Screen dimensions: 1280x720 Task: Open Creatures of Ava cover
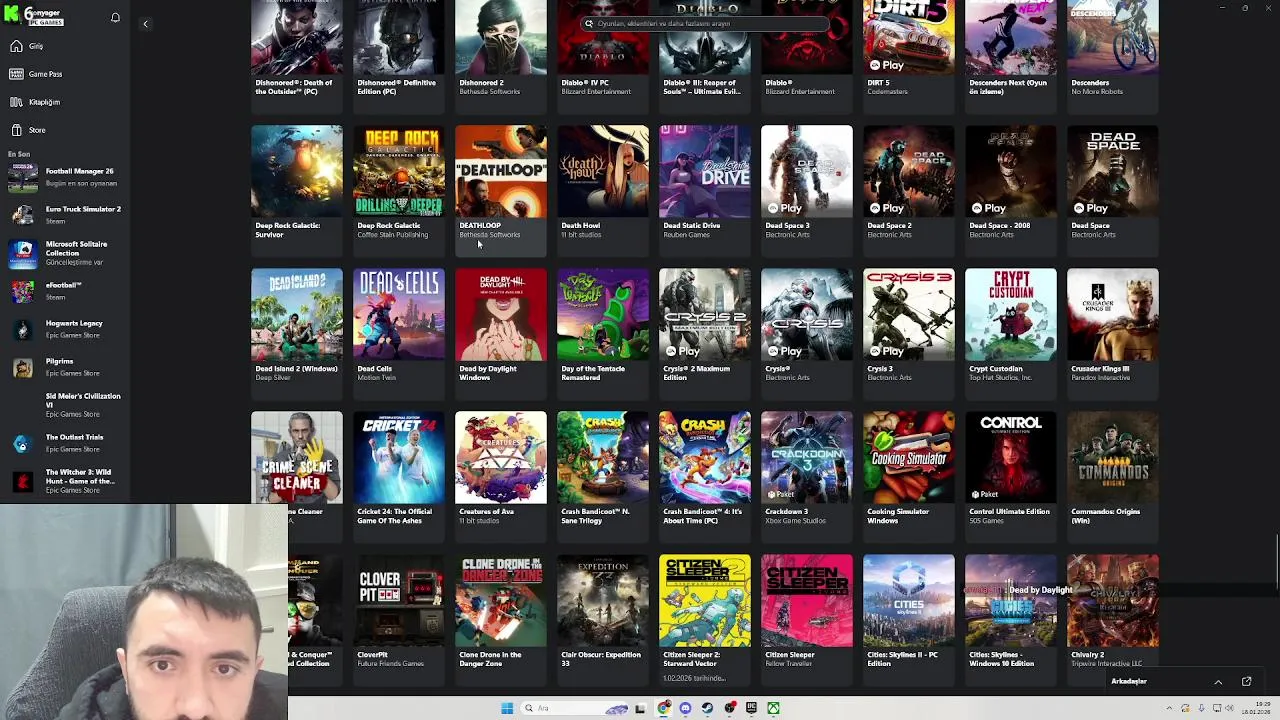501,457
